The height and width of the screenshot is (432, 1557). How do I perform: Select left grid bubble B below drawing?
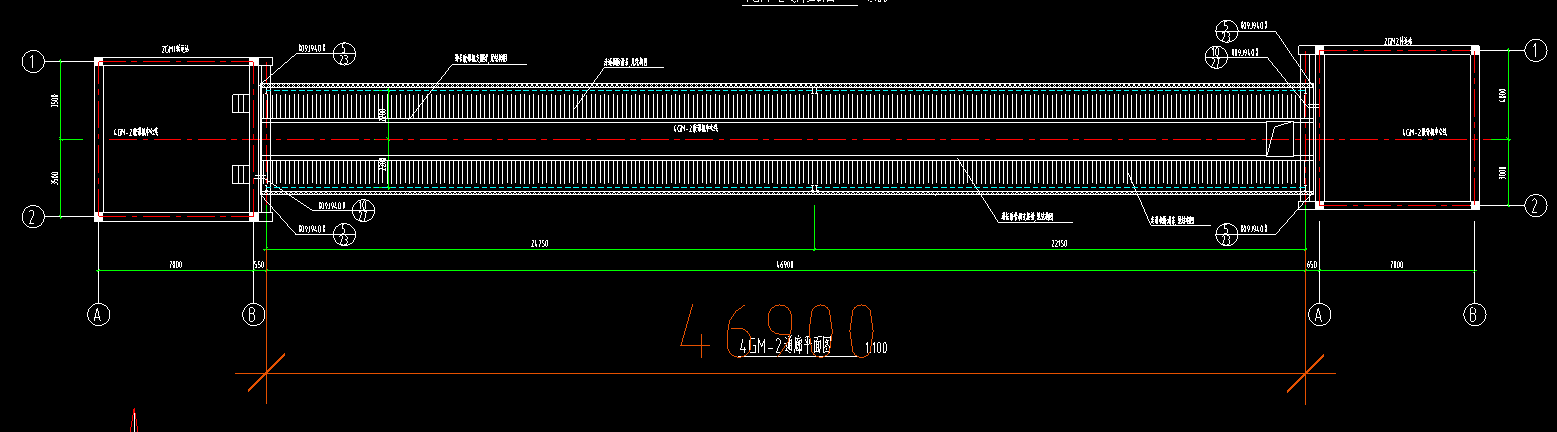254,314
